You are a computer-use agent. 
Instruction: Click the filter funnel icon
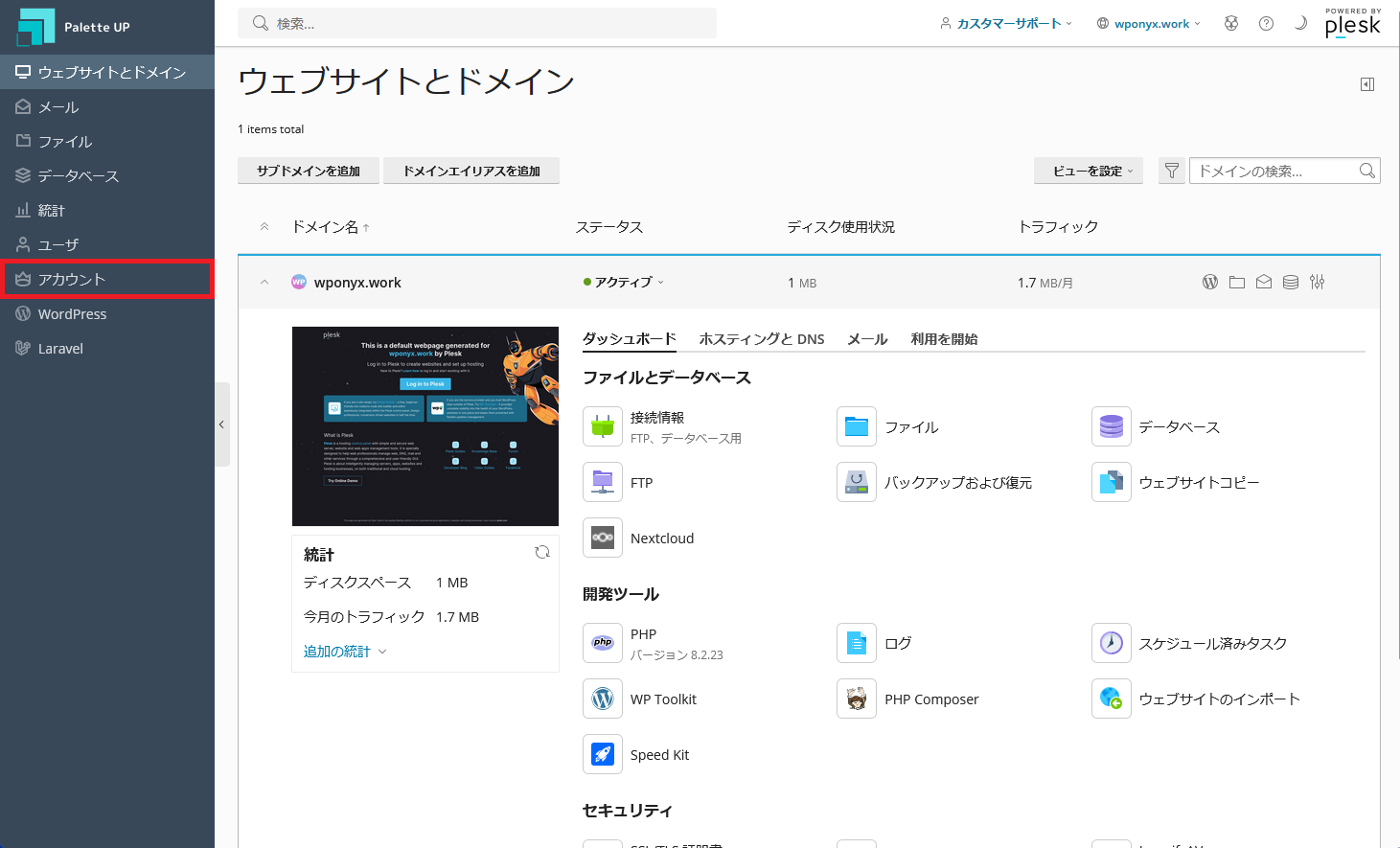point(1172,171)
